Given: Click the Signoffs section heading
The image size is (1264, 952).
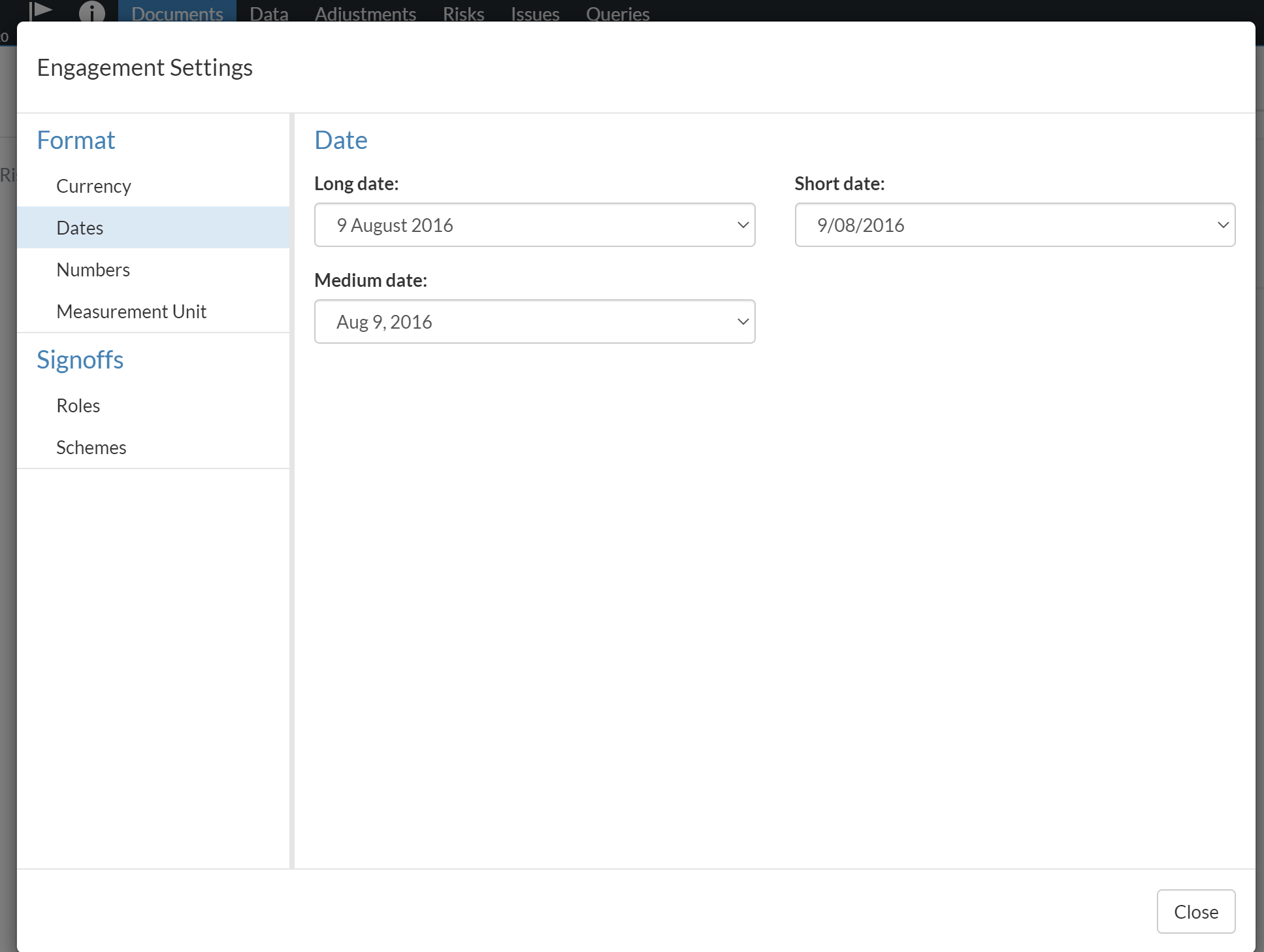Looking at the screenshot, I should pos(80,360).
